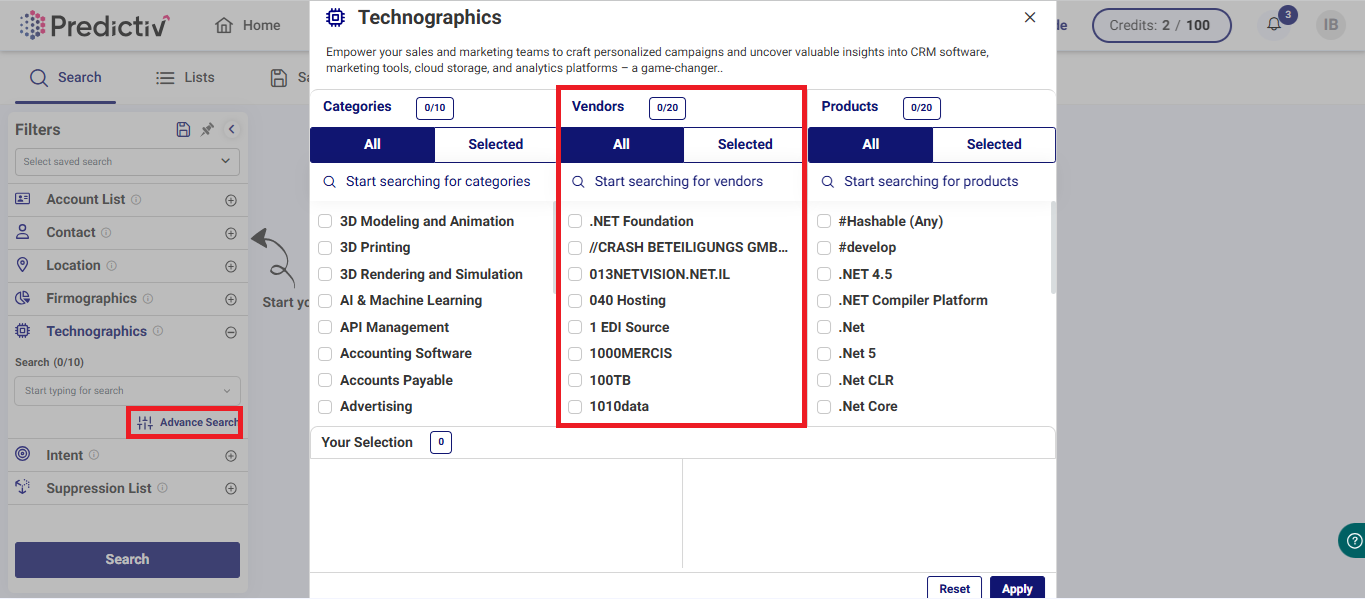Tick the 1 EDI Source vendor

tap(575, 327)
